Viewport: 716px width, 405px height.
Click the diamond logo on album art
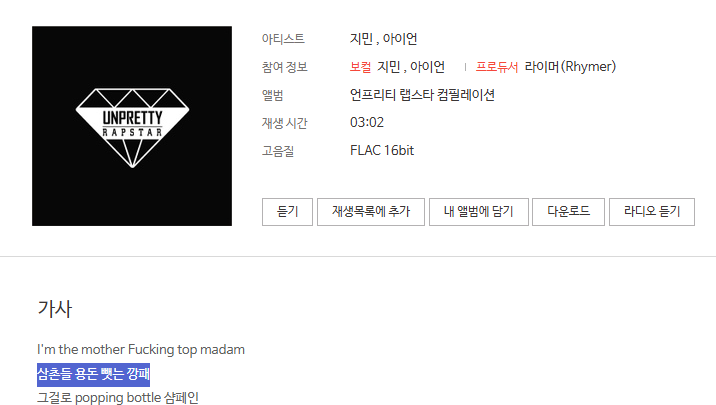coord(132,127)
